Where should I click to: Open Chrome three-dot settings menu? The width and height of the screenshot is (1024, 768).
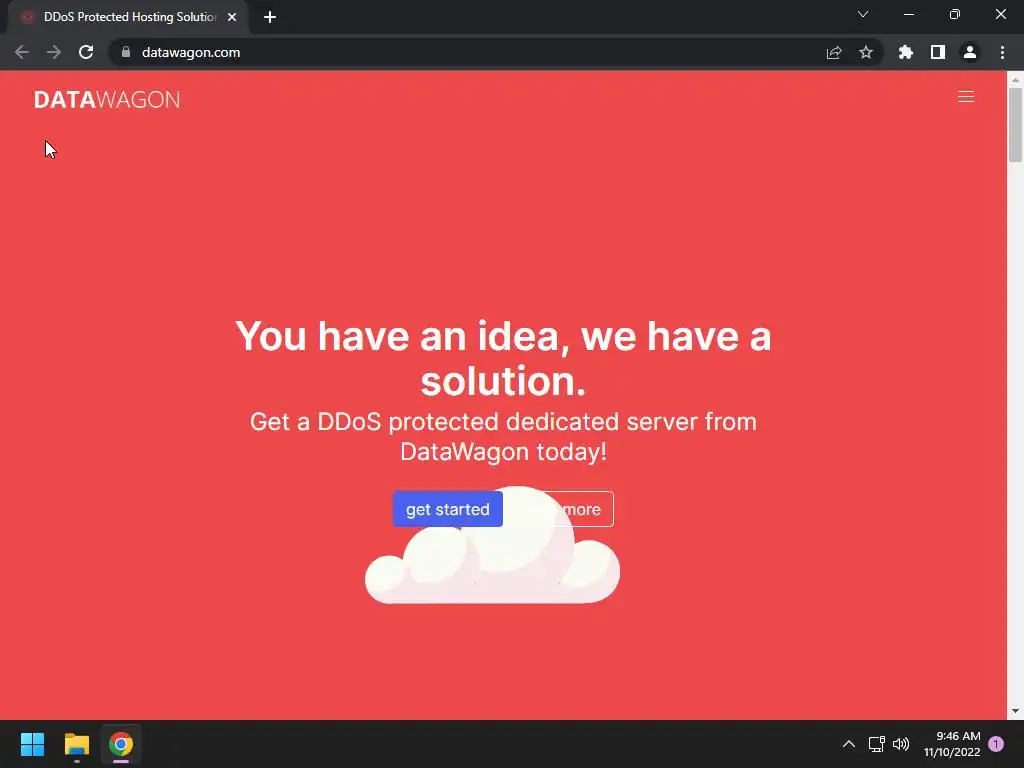[1002, 52]
